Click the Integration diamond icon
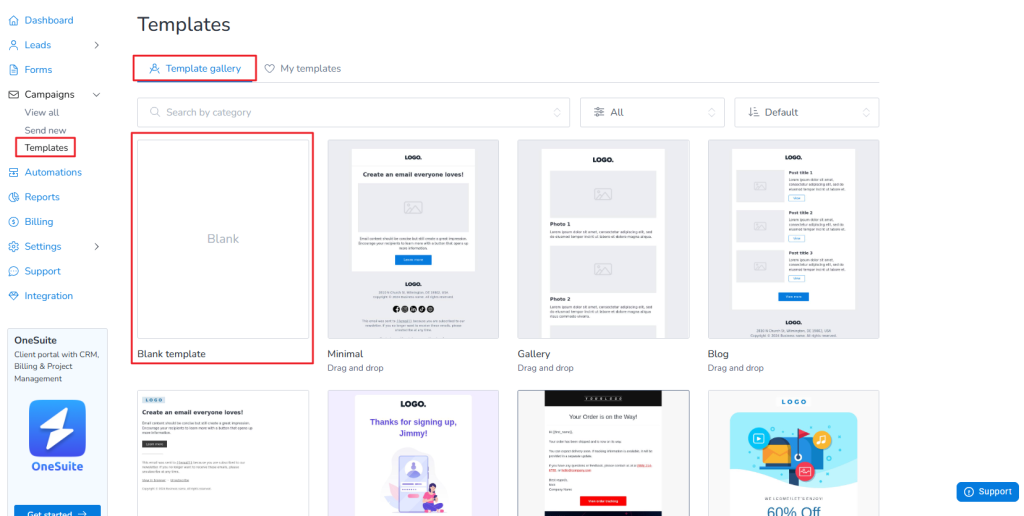The image size is (1024, 516). click(x=13, y=296)
